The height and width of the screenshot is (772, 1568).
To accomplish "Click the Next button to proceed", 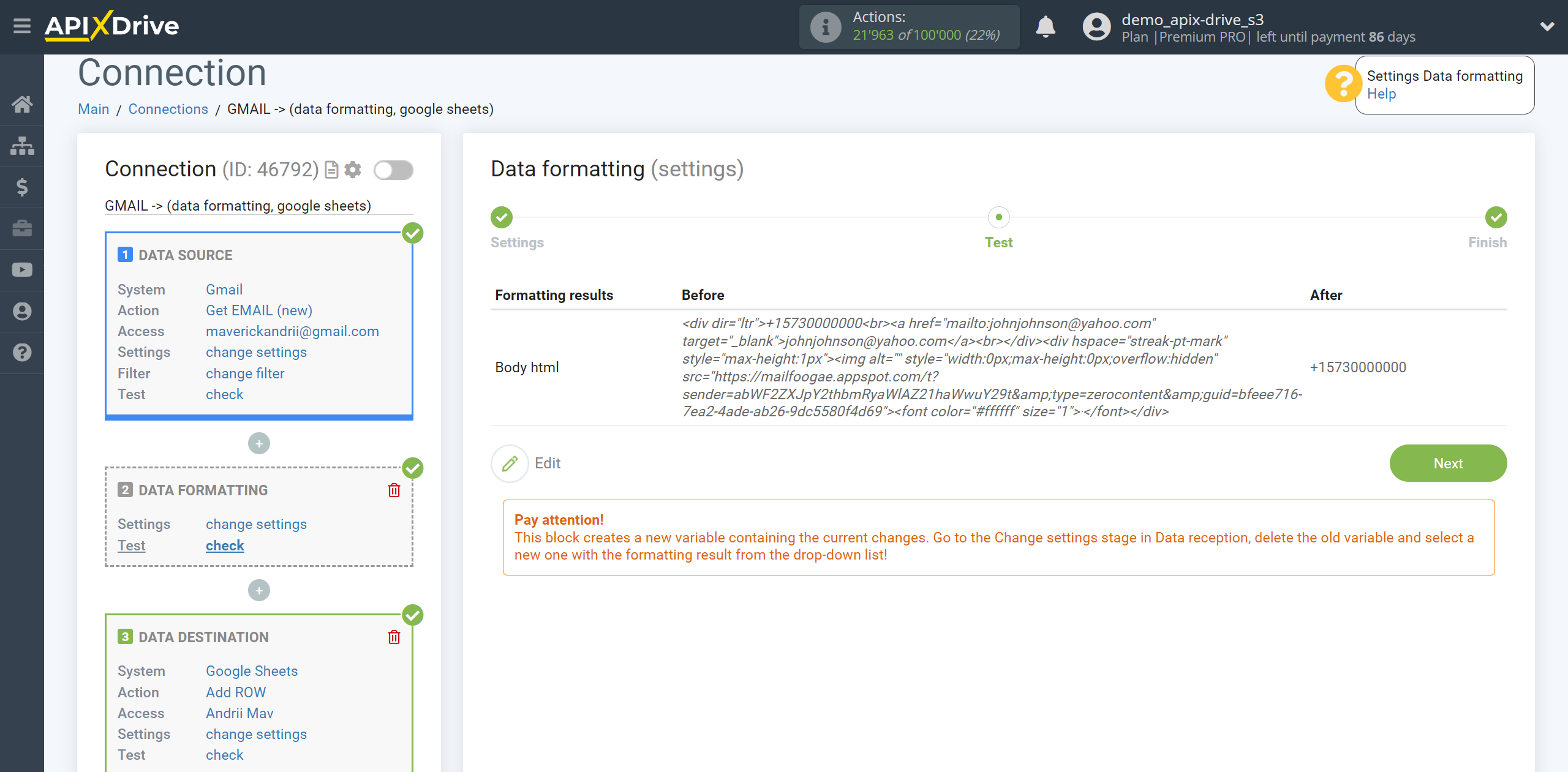I will point(1449,463).
